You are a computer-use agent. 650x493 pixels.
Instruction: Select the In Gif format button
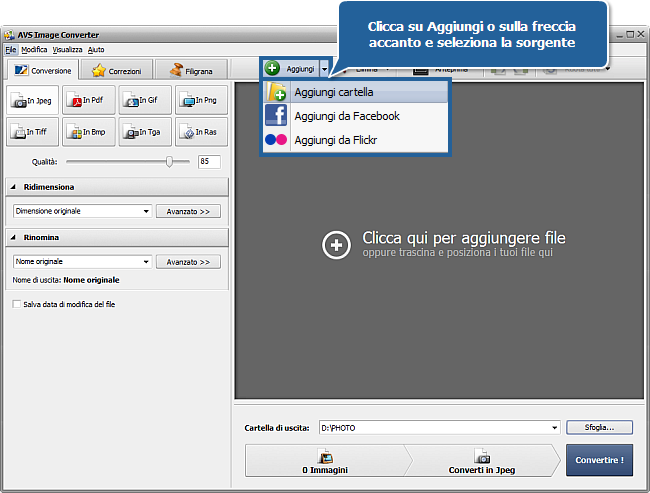click(145, 100)
